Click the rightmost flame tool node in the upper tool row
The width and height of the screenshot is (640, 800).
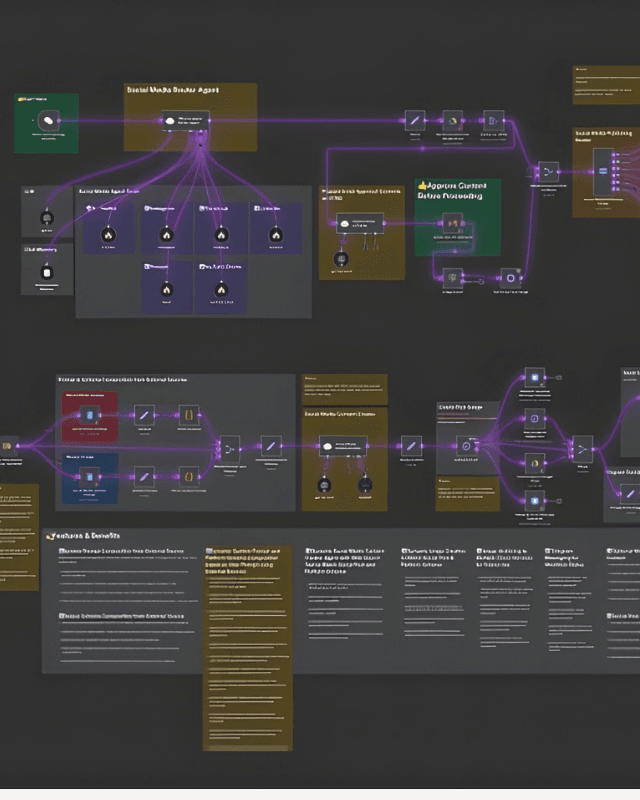(275, 234)
